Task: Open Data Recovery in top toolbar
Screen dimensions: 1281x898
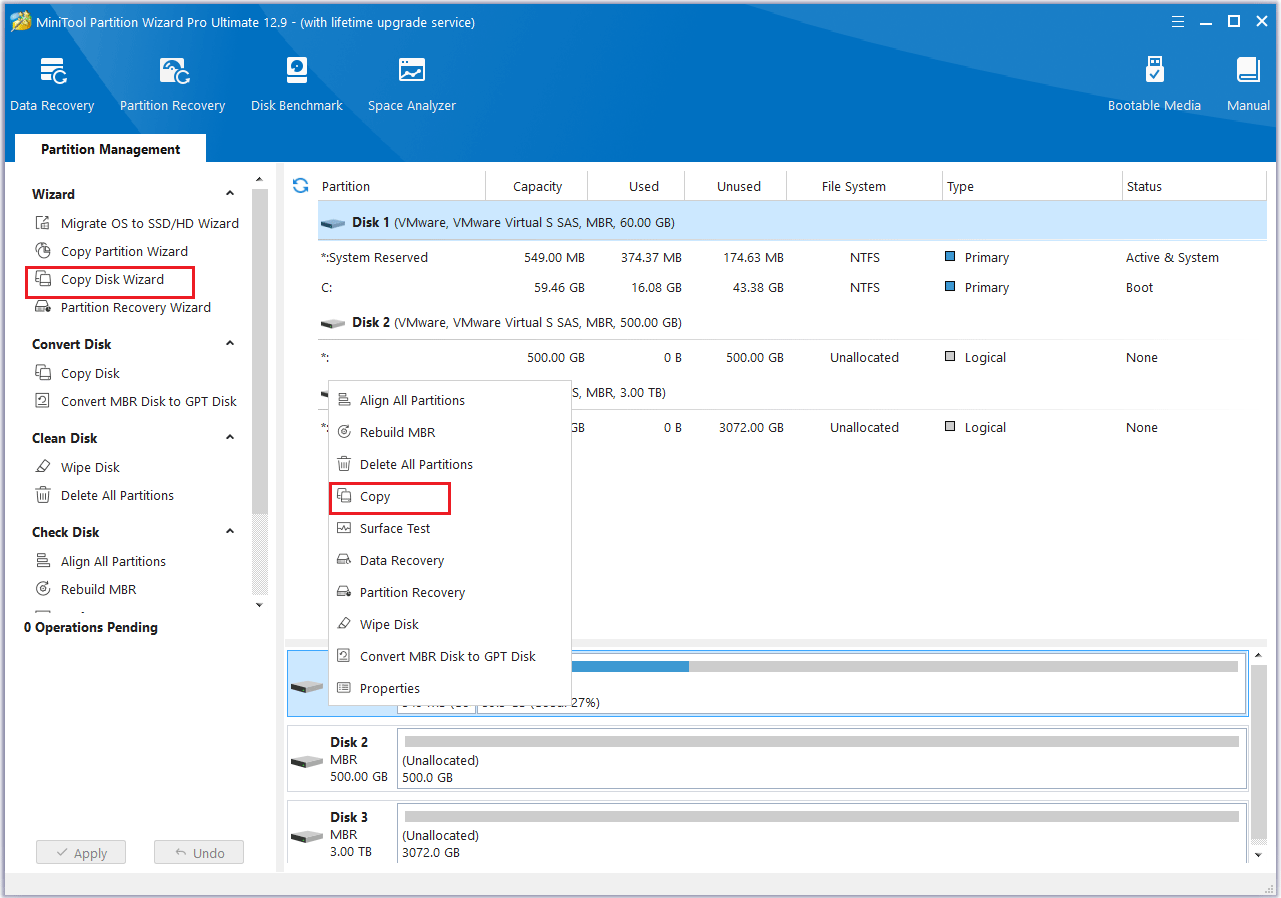Action: [x=52, y=84]
